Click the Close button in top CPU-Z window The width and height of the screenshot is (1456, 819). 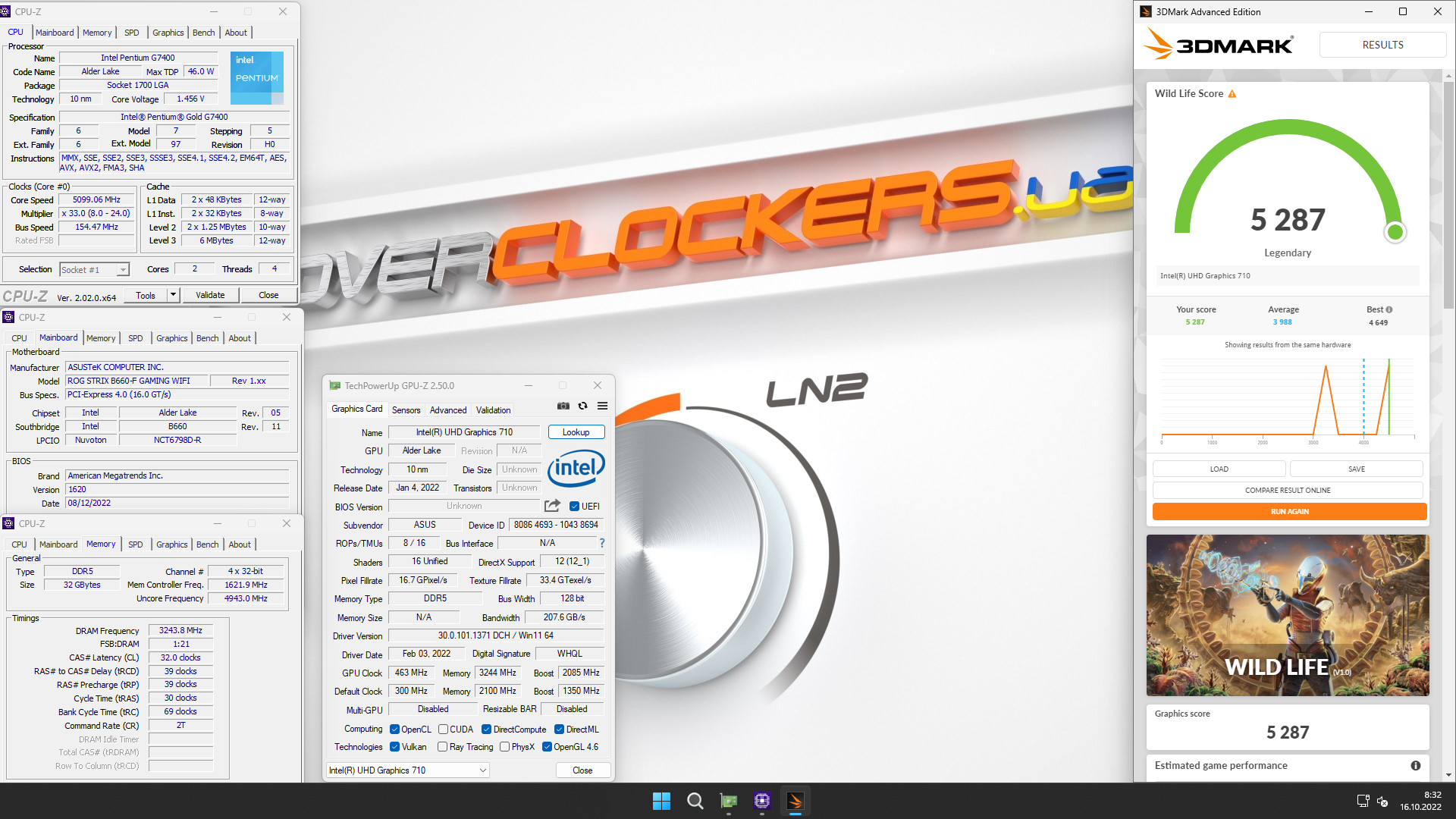[x=268, y=295]
